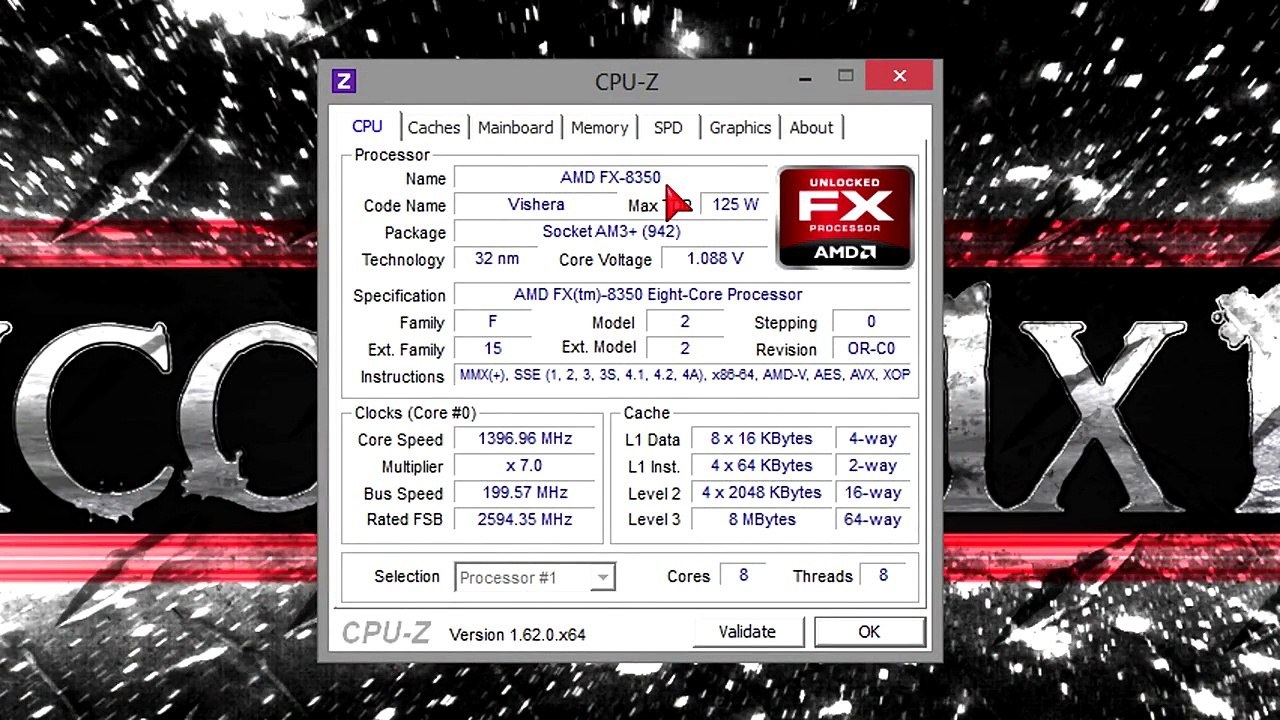Open the Caches tab
This screenshot has height=720, width=1280.
point(434,128)
